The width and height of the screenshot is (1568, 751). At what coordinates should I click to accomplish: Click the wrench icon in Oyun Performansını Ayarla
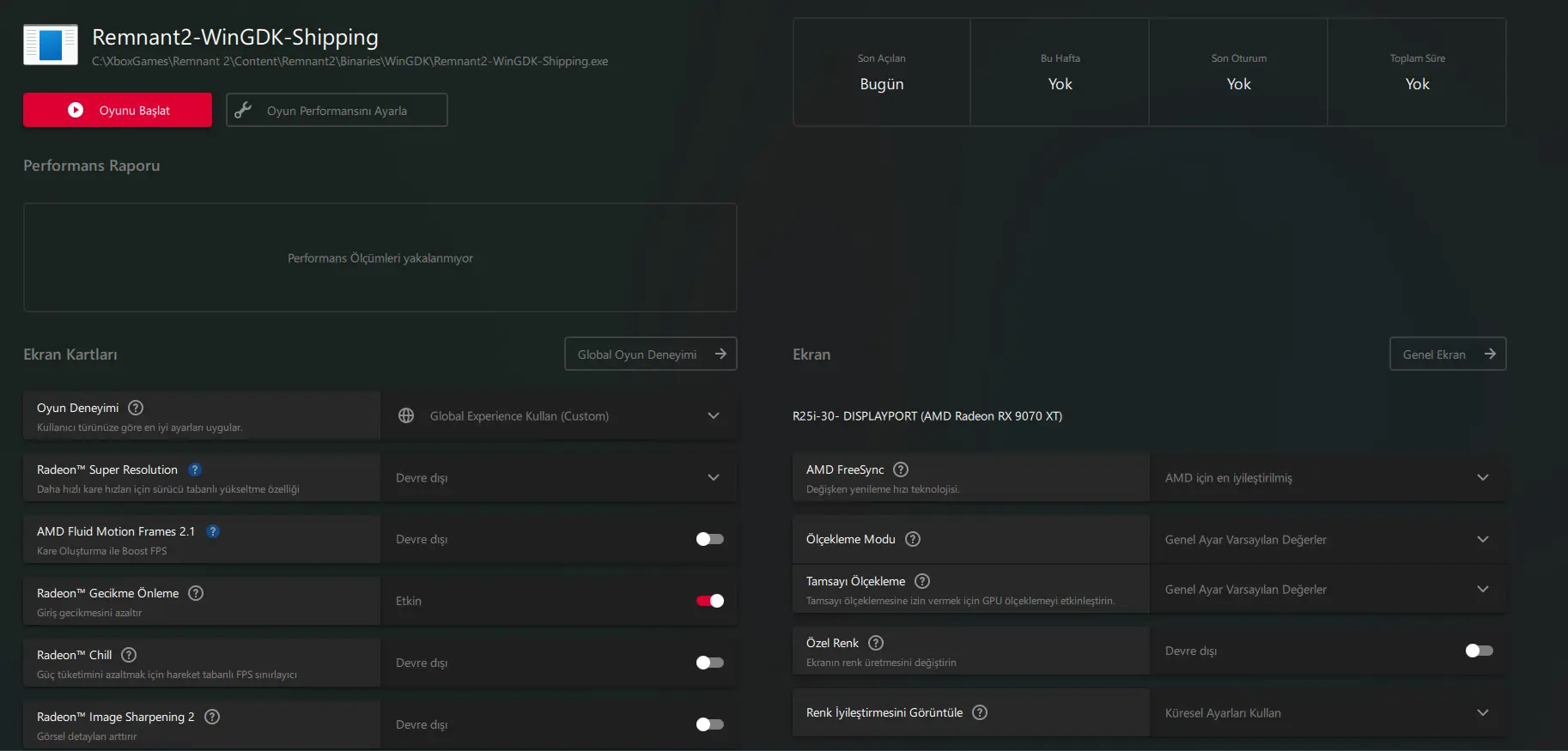click(x=243, y=110)
